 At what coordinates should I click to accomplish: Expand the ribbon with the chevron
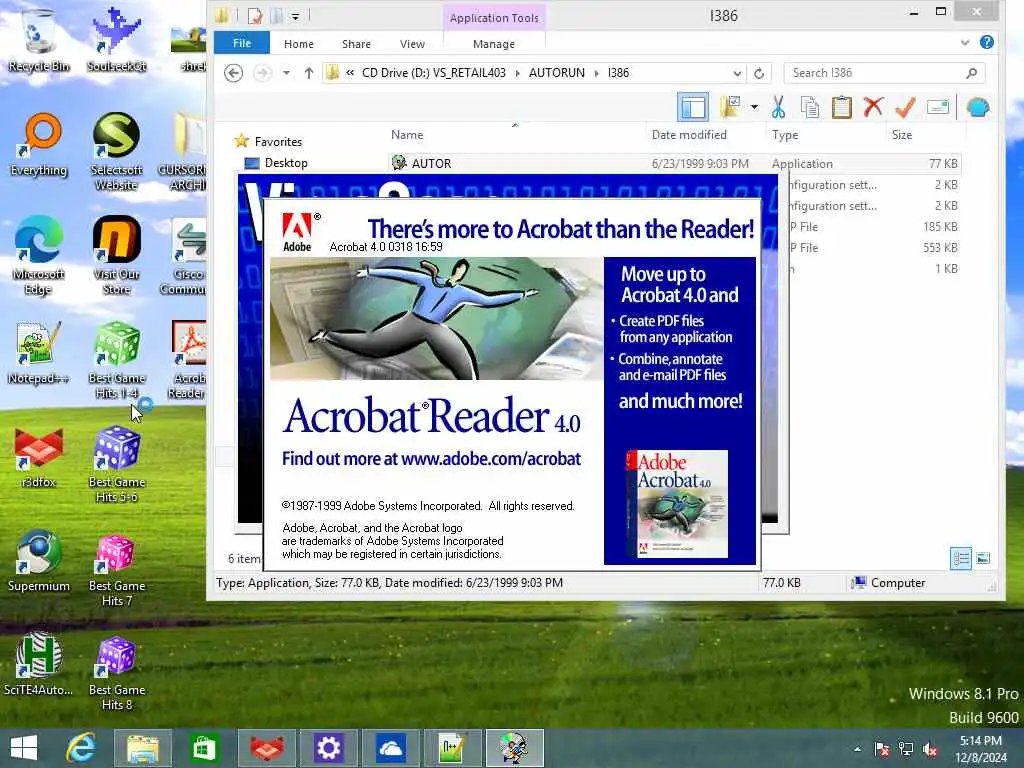[x=965, y=43]
